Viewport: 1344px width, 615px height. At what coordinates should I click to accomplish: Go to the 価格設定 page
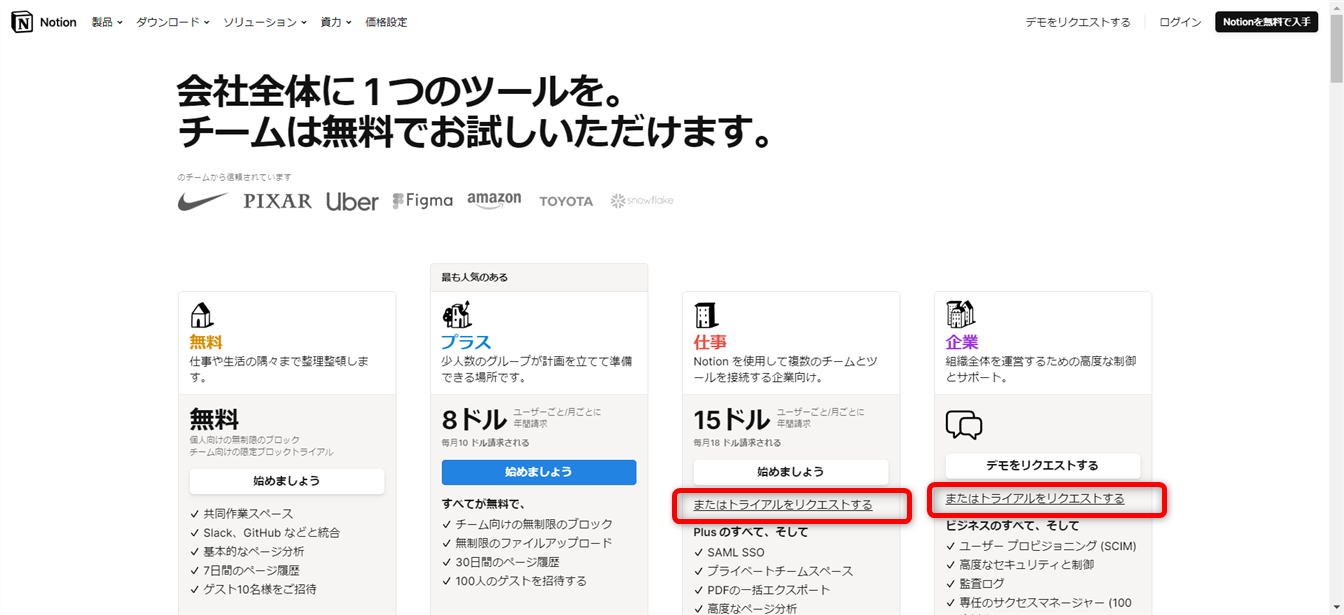point(386,22)
